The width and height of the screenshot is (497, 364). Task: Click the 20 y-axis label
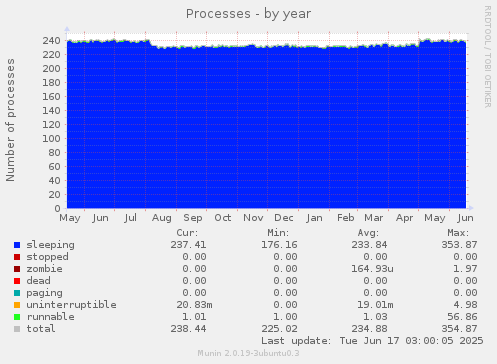coord(55,195)
